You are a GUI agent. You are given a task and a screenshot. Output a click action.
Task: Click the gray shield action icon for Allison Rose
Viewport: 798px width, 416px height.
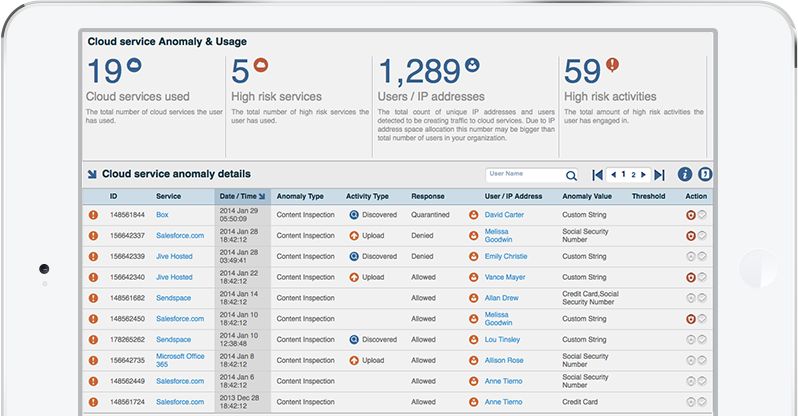pos(691,360)
